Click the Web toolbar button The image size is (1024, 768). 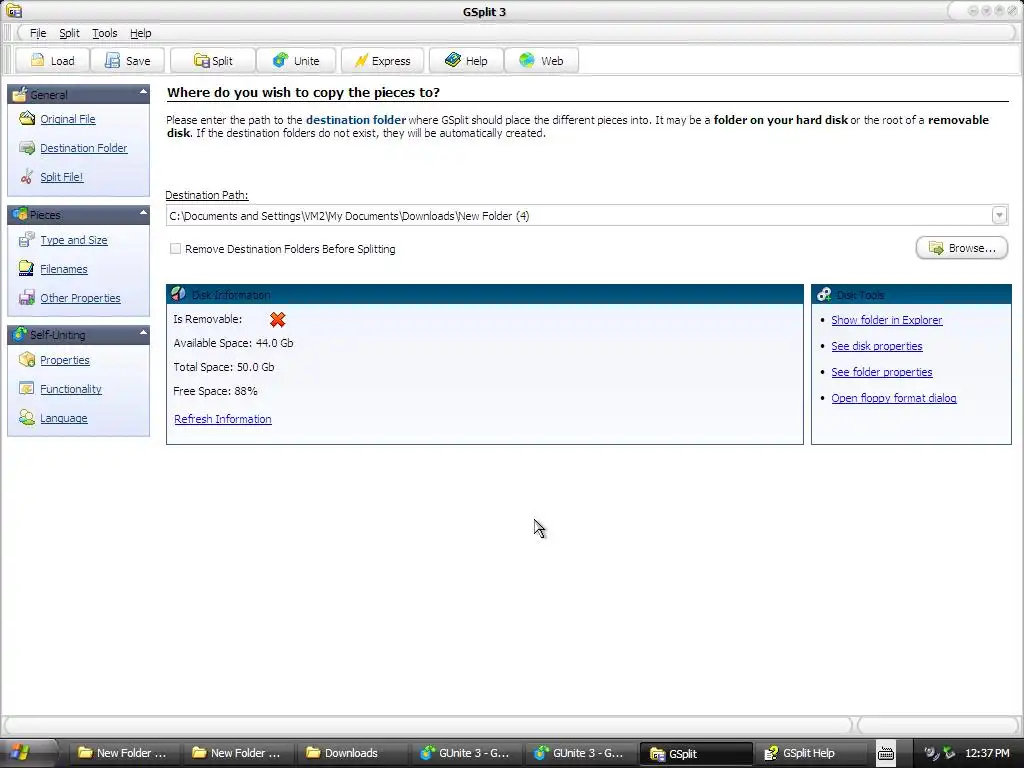click(541, 61)
